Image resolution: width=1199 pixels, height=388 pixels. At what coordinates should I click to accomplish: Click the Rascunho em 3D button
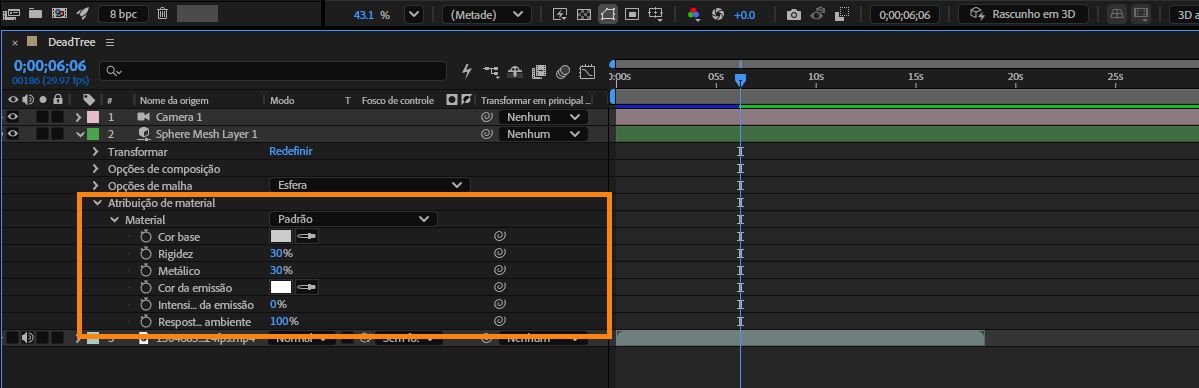coord(1023,15)
